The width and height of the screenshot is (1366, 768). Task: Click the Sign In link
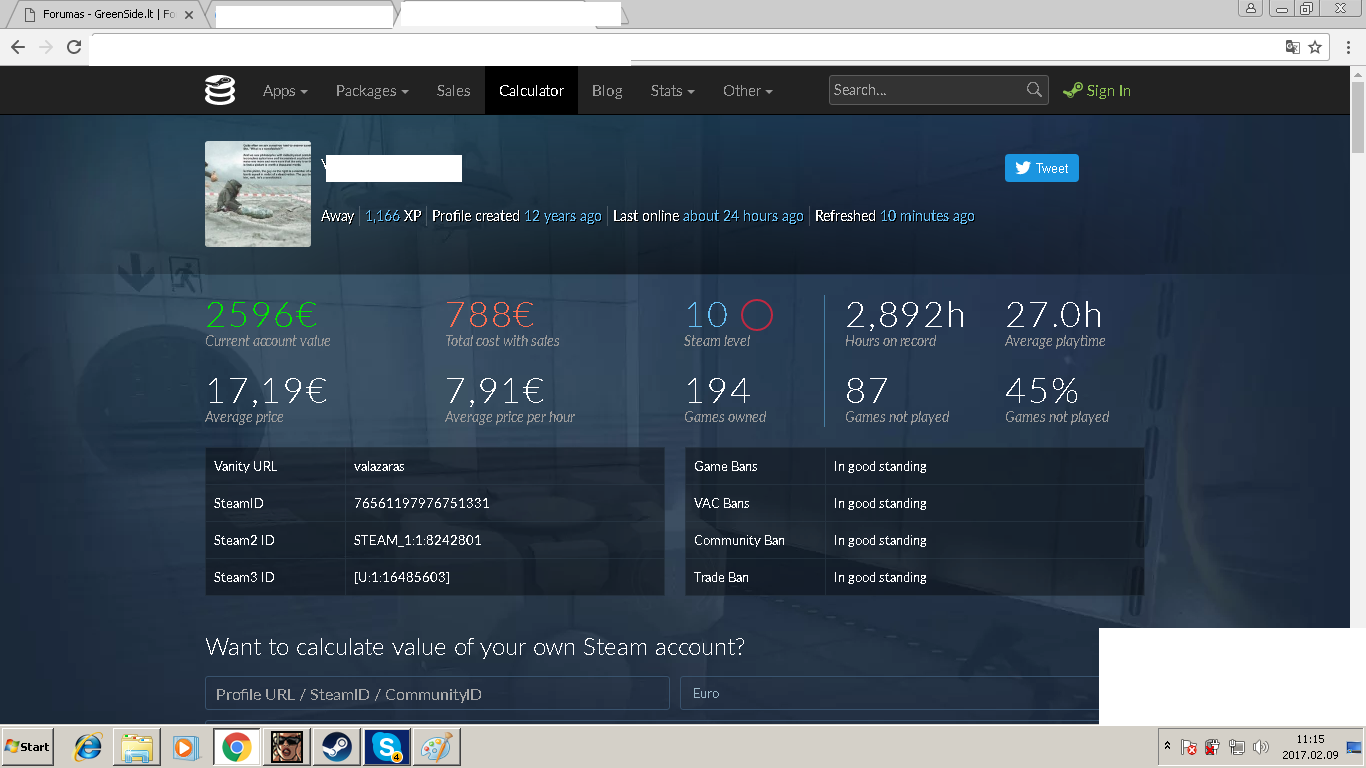1108,91
